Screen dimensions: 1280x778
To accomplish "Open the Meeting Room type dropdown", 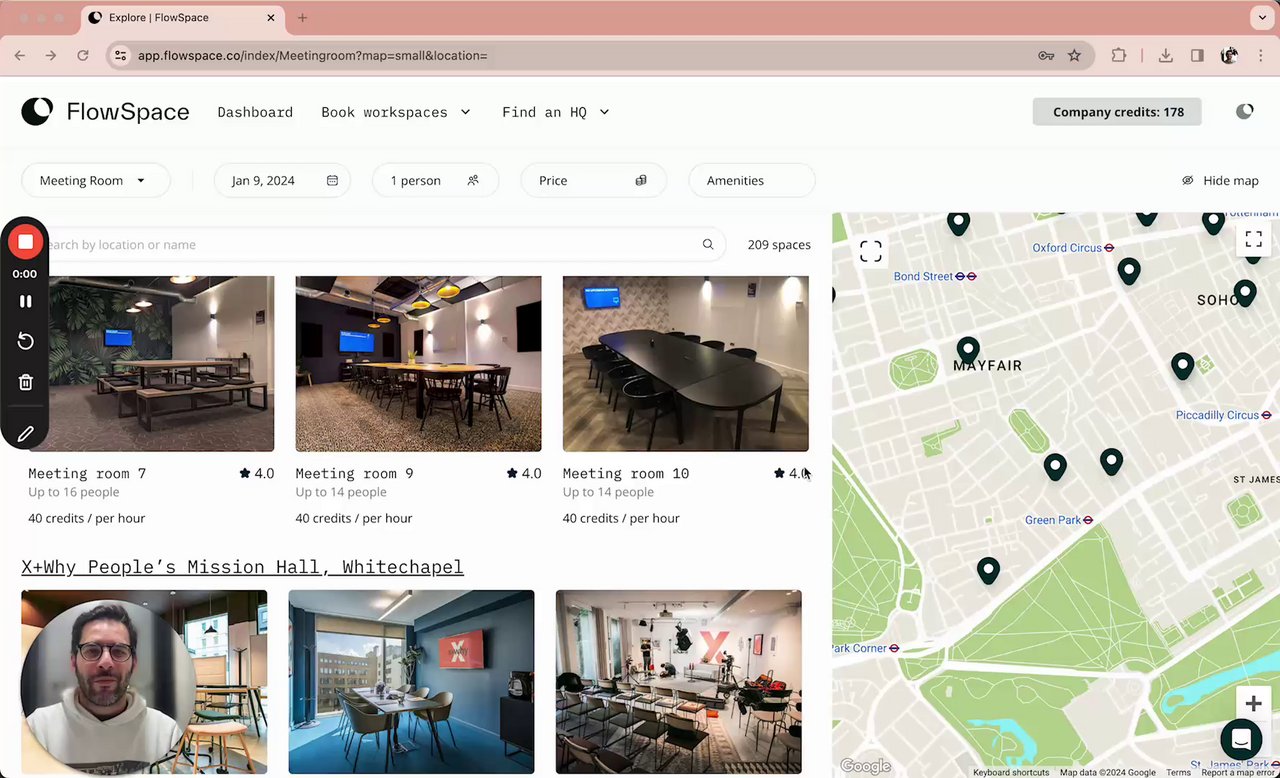I will (x=95, y=180).
